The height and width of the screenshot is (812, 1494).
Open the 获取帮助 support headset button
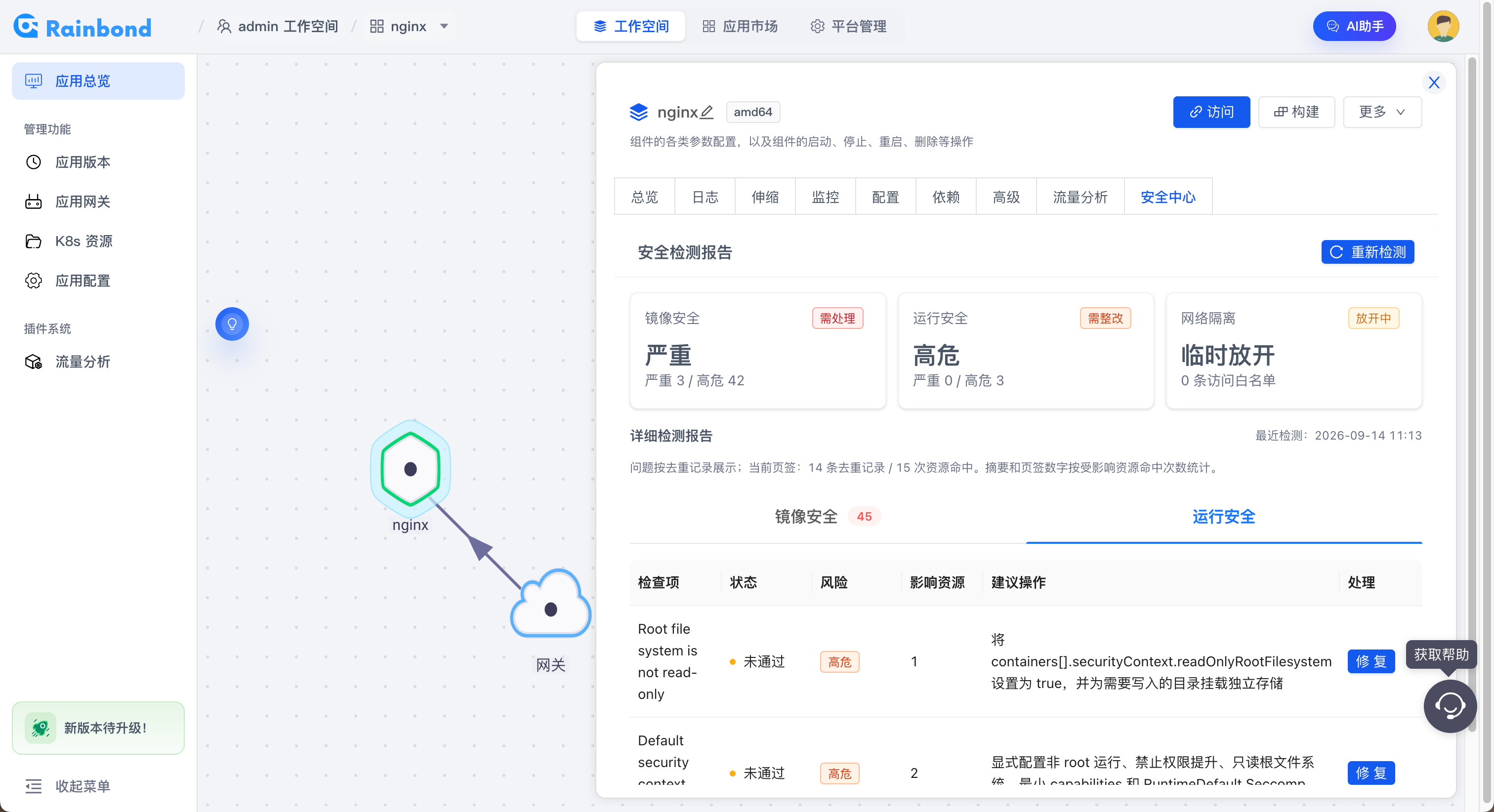1450,706
